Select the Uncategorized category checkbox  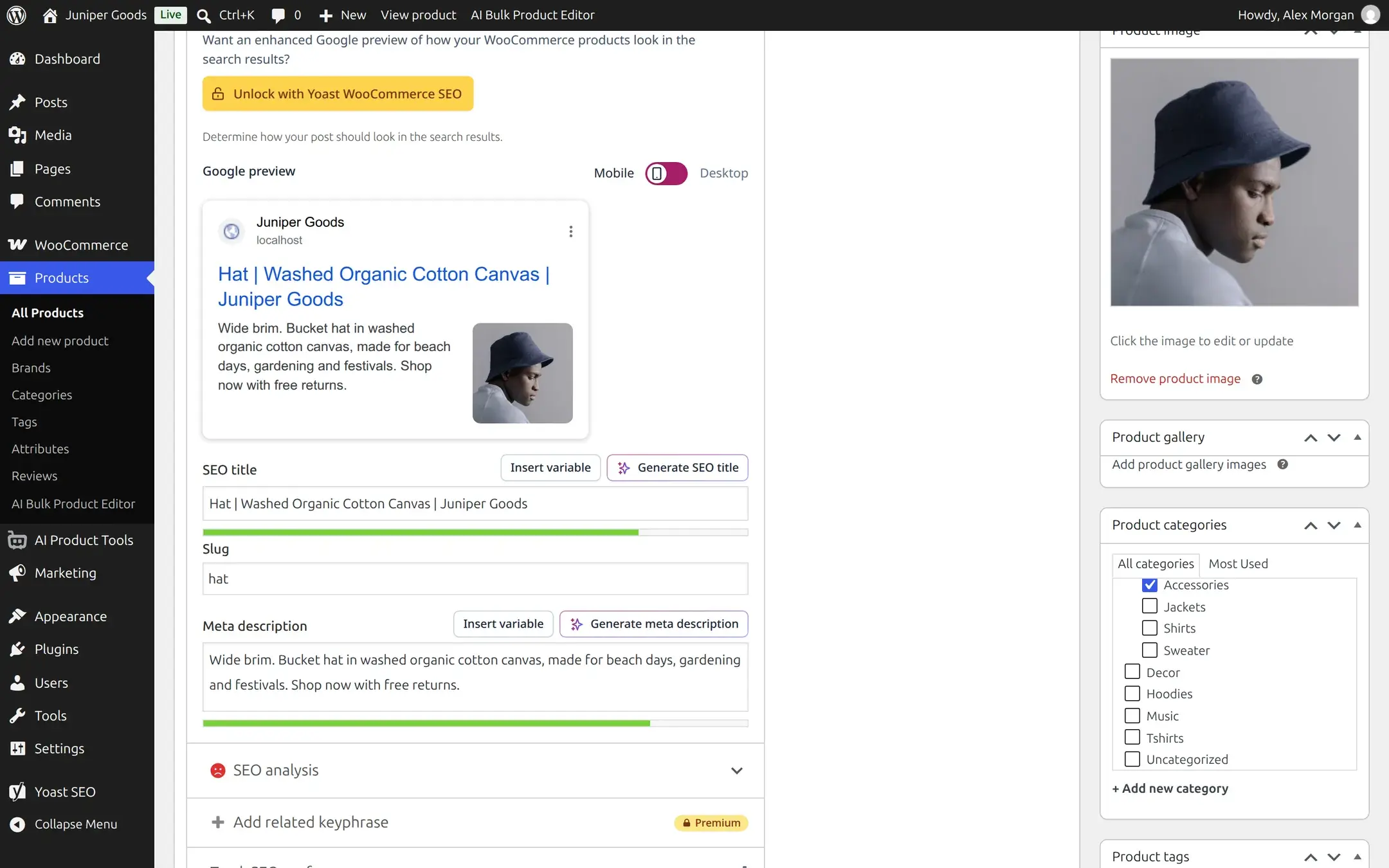(1132, 759)
